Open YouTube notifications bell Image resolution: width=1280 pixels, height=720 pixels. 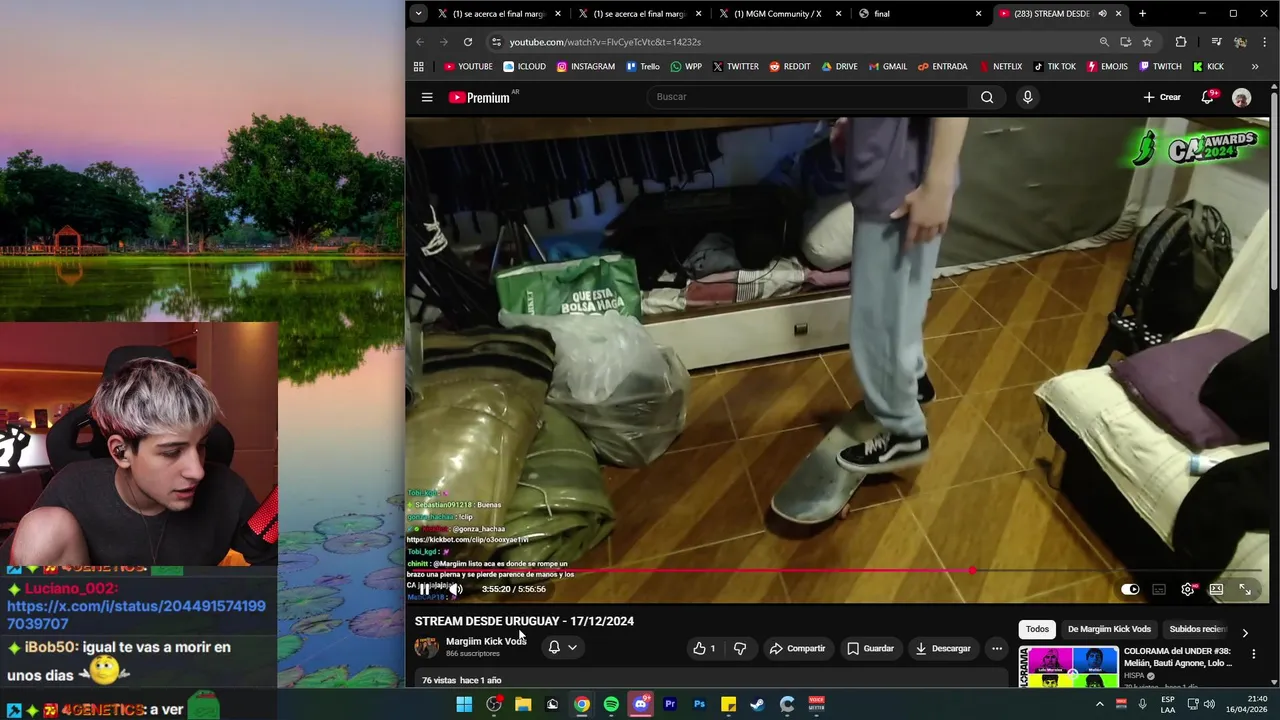tap(1207, 97)
